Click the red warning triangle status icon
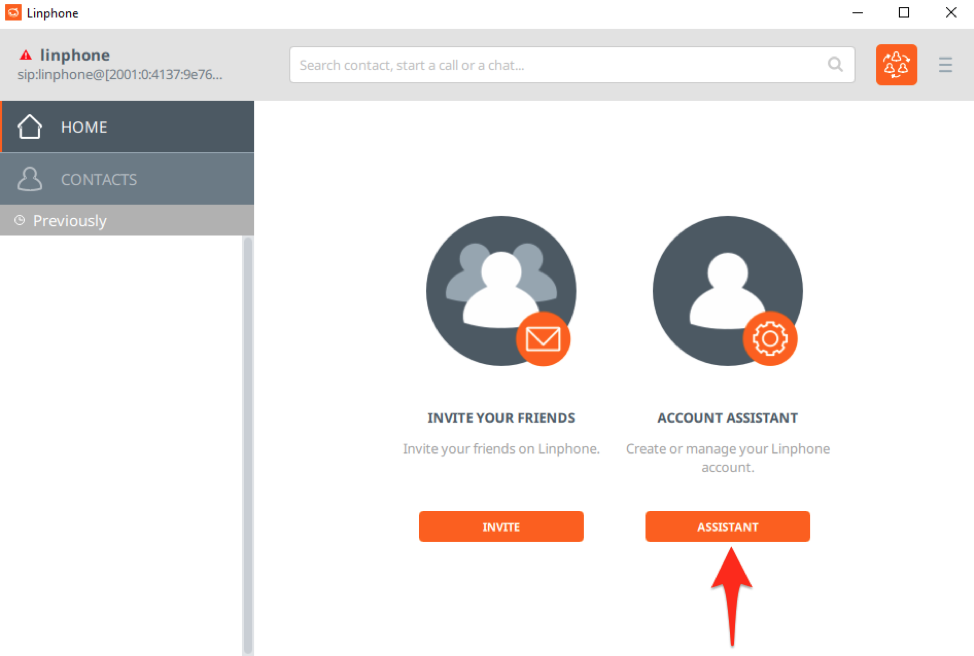Viewport: 974px width, 656px height. pos(26,55)
